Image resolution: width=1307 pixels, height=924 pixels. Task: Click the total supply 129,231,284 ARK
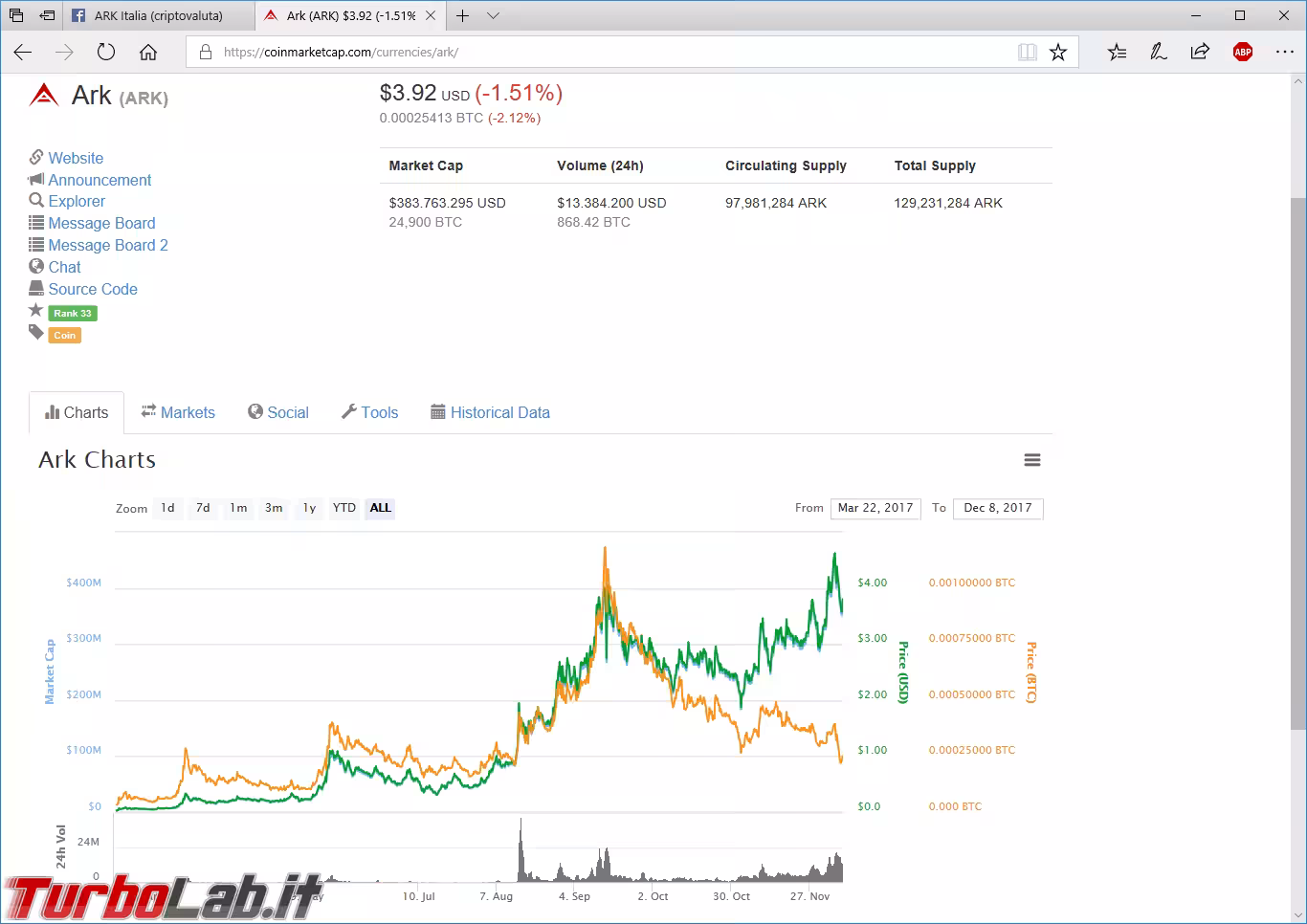[x=948, y=203]
